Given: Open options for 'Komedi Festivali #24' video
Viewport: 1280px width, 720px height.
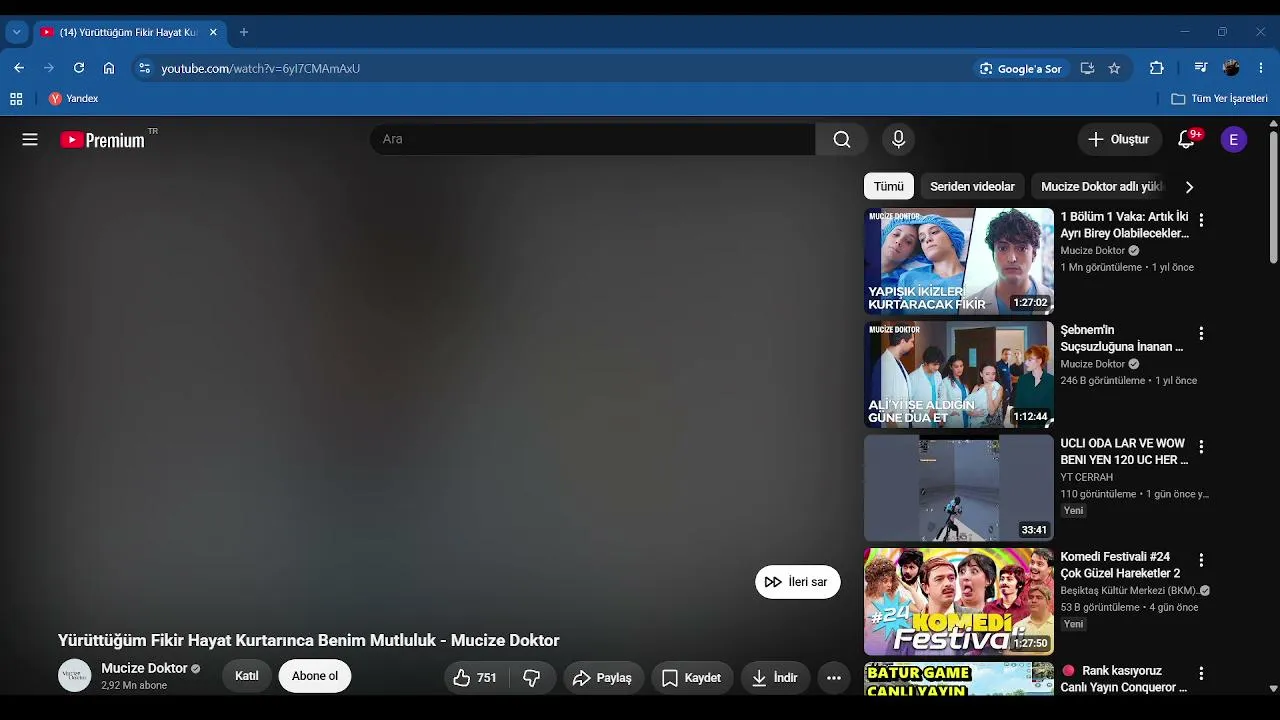Looking at the screenshot, I should point(1201,560).
